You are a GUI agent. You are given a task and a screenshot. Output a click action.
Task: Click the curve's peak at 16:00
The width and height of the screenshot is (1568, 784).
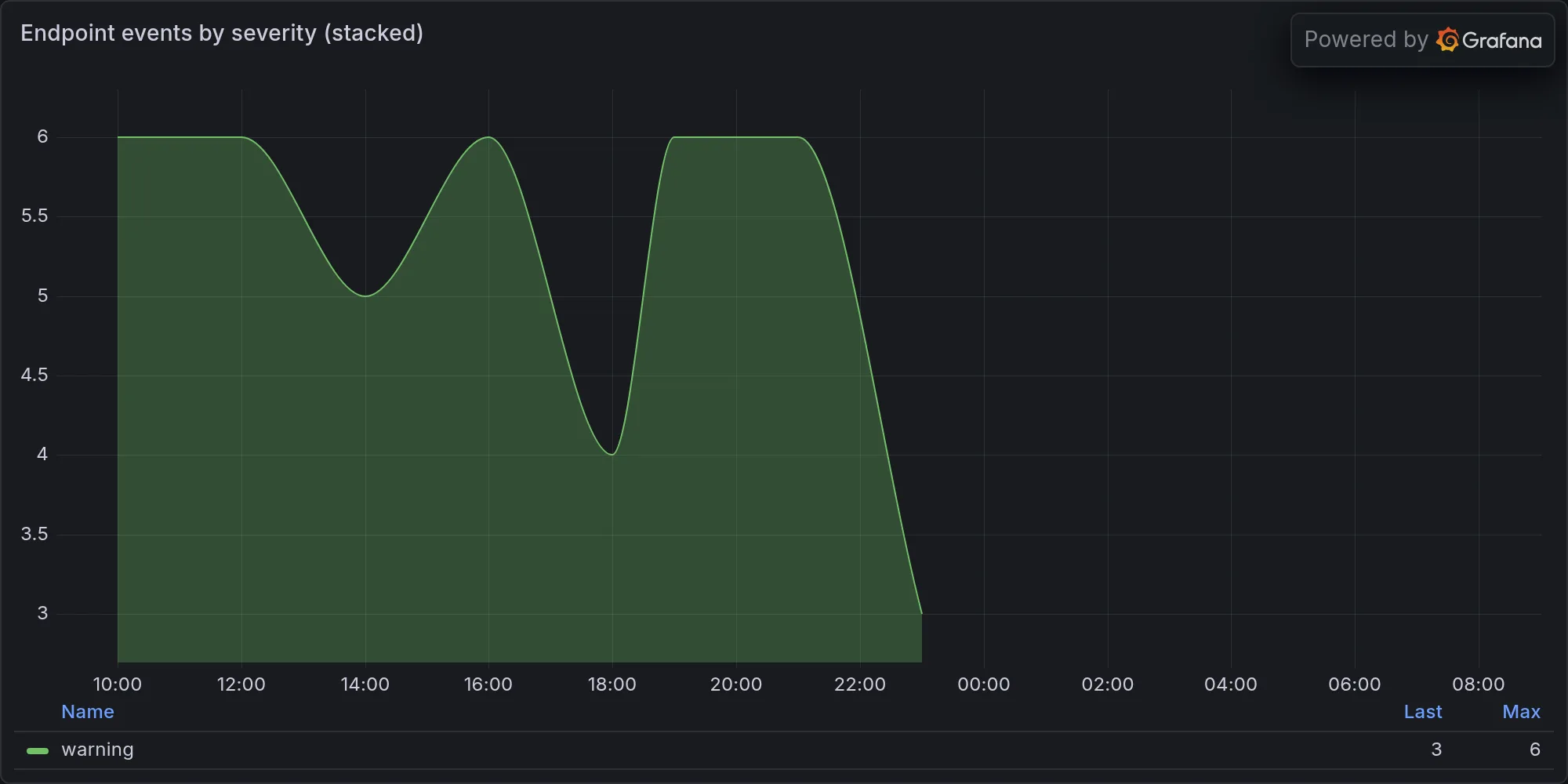pyautogui.click(x=488, y=137)
